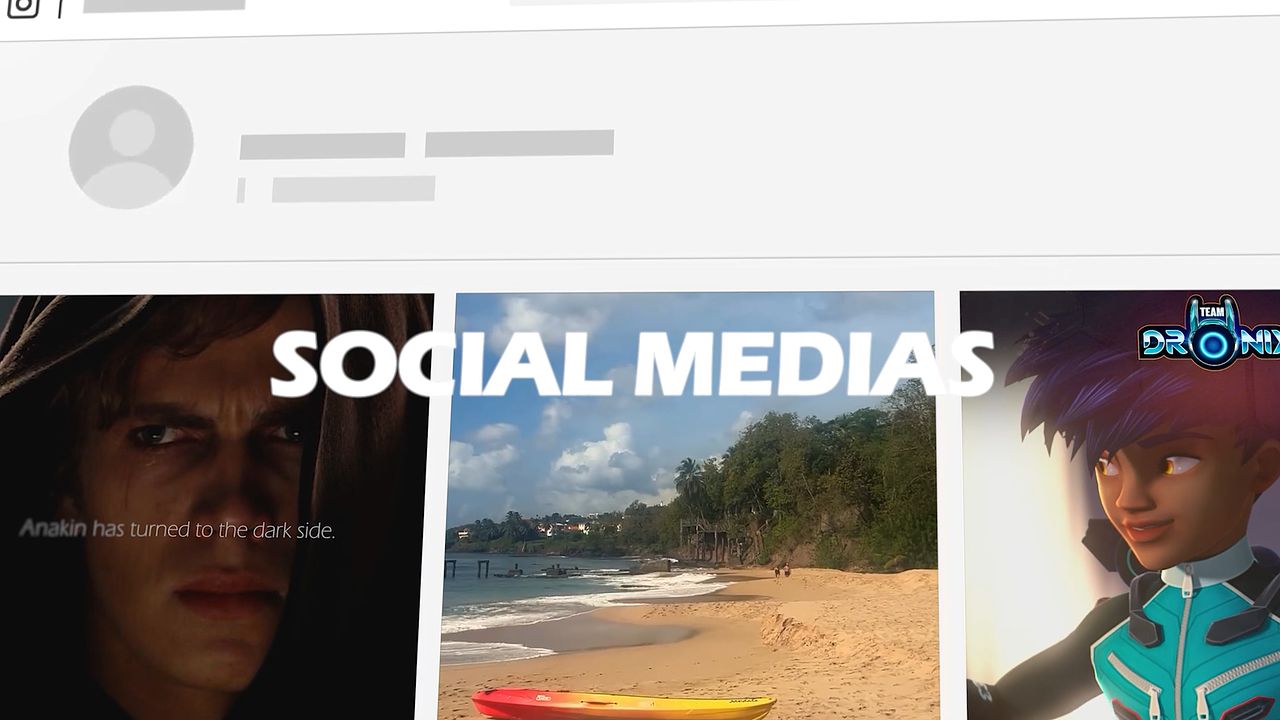Viewport: 1280px width, 720px height.
Task: Click the small vertical bar before bio placeholder
Action: 241,190
